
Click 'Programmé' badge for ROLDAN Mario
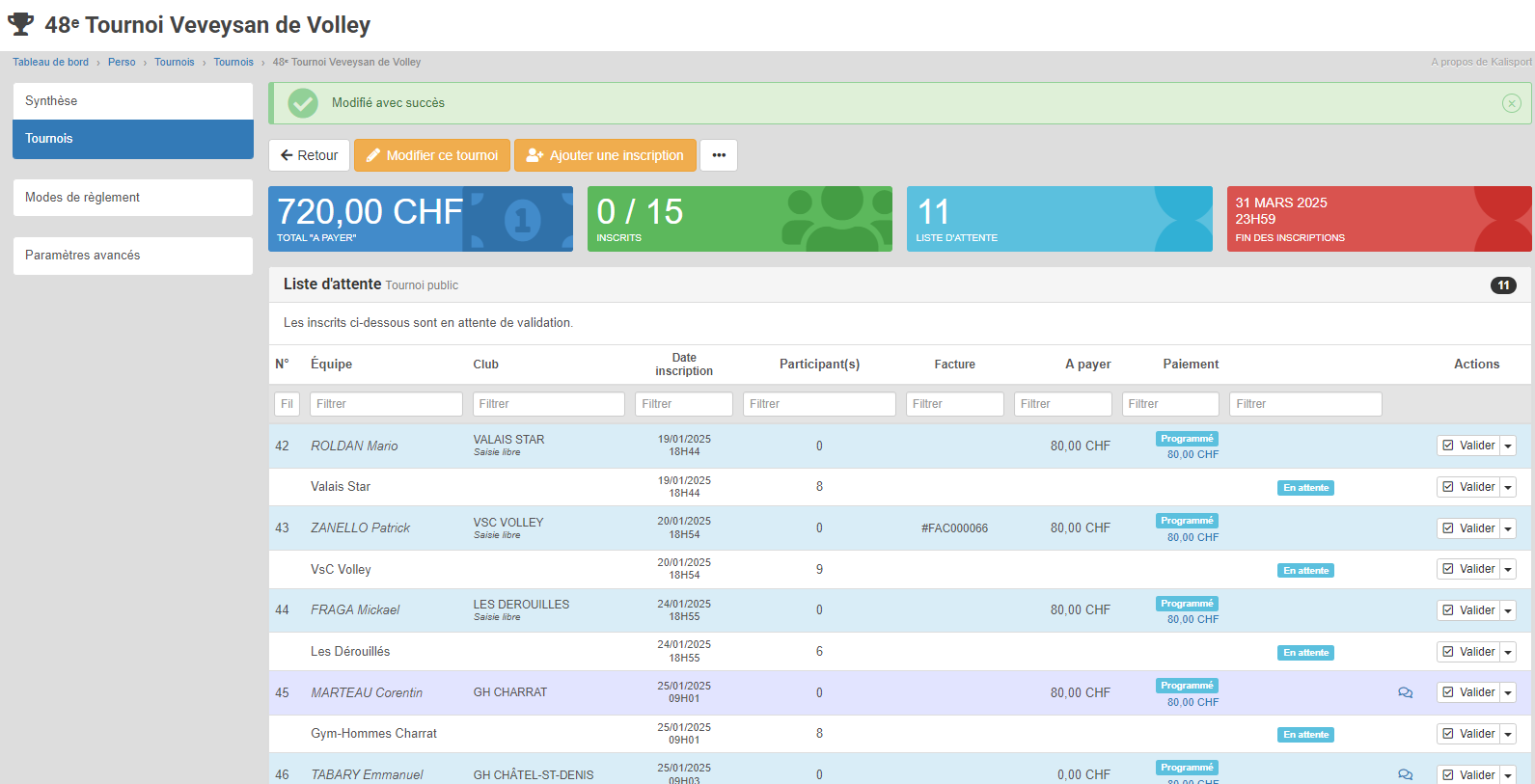pyautogui.click(x=1187, y=439)
